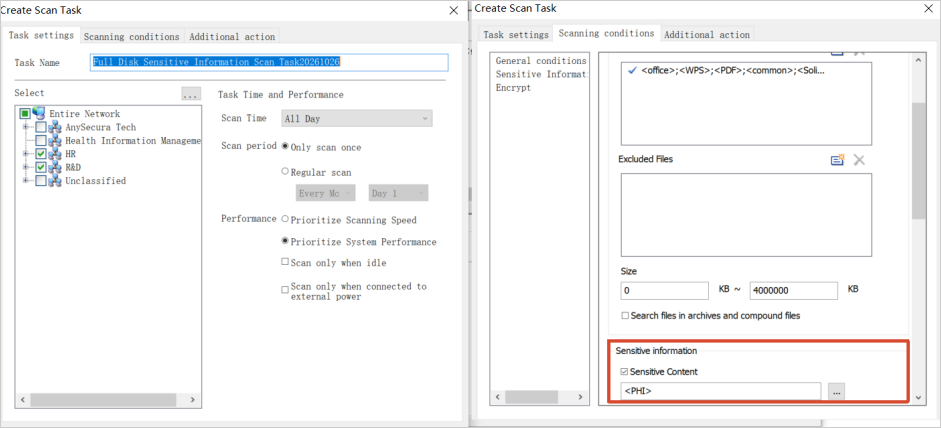Click the minimum Size field showing 0
Viewport: 941px width, 428px height.
pos(665,291)
